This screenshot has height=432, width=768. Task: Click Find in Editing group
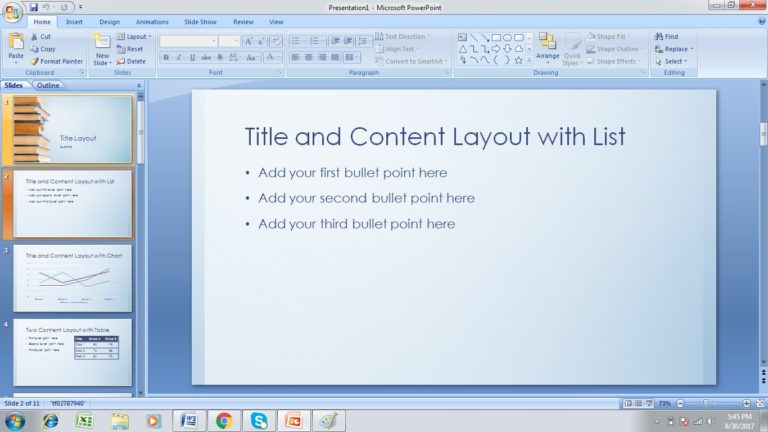pos(667,36)
